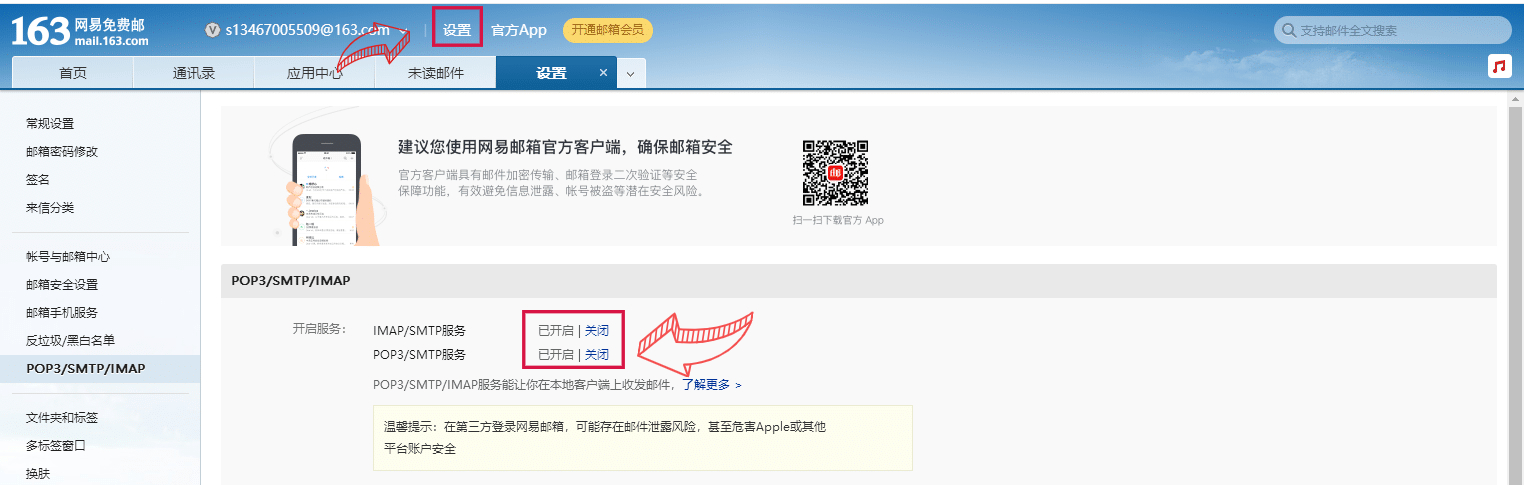This screenshot has width=1524, height=485.
Task: Click the 163 mail logo
Action: (x=80, y=31)
